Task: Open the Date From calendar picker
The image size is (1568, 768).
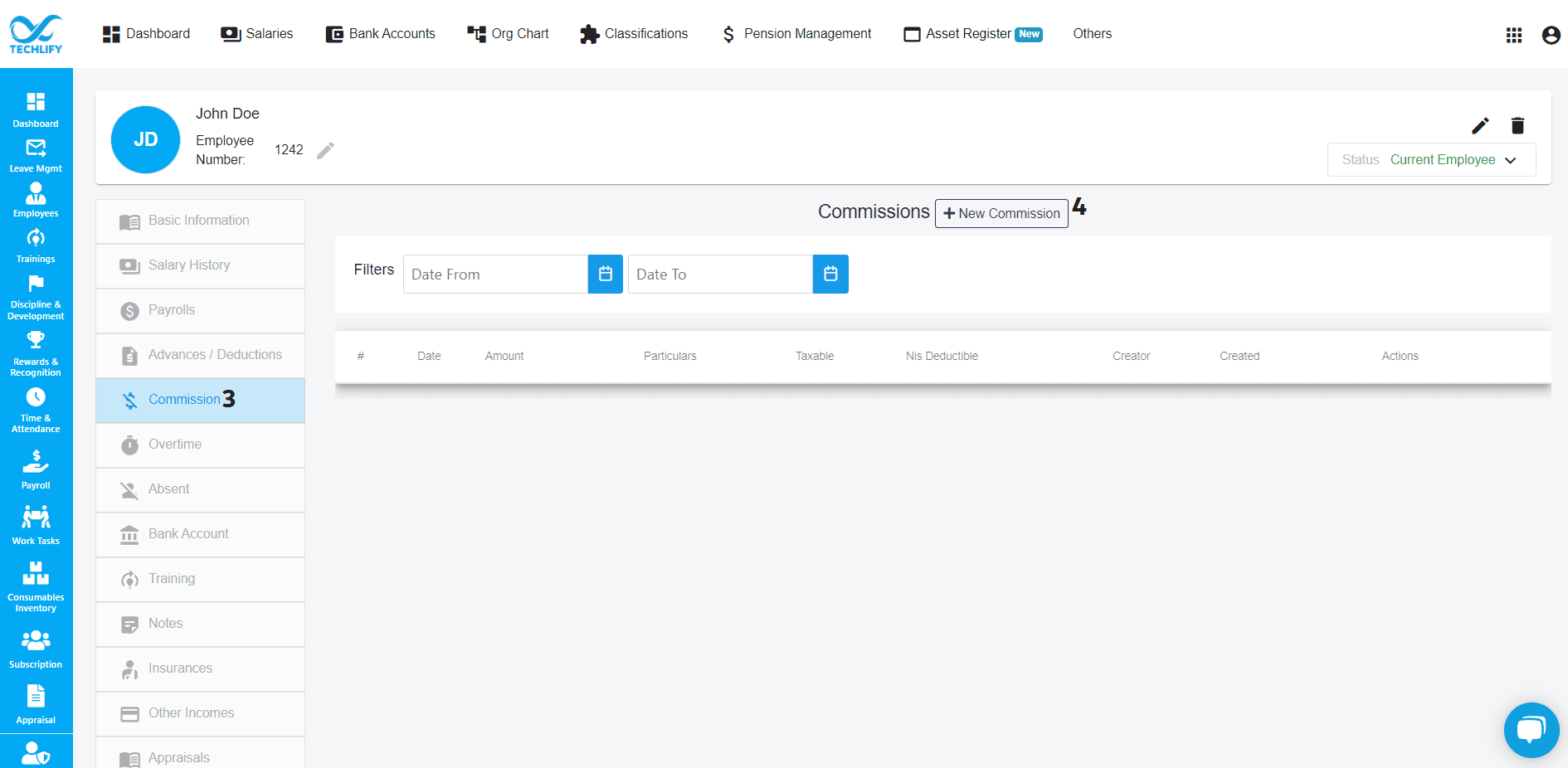Action: click(x=605, y=274)
